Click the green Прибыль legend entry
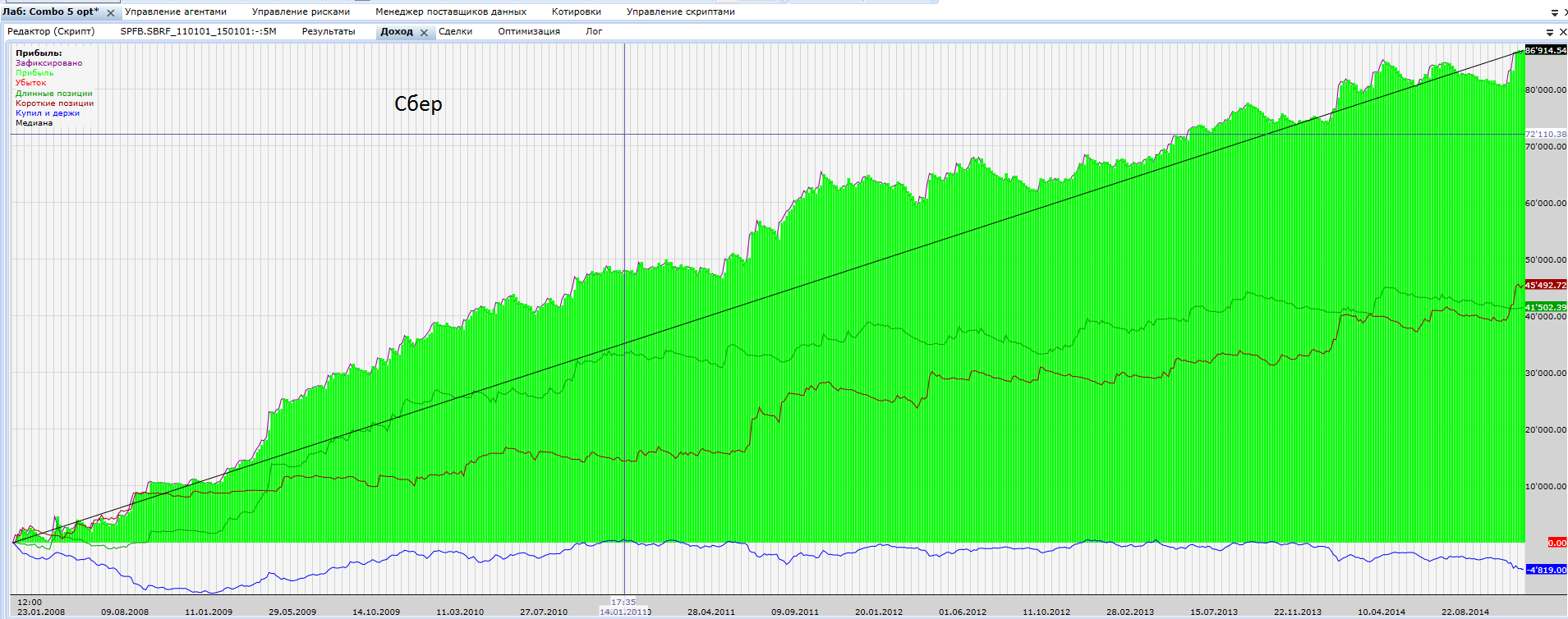This screenshot has height=619, width=1568. (x=34, y=73)
